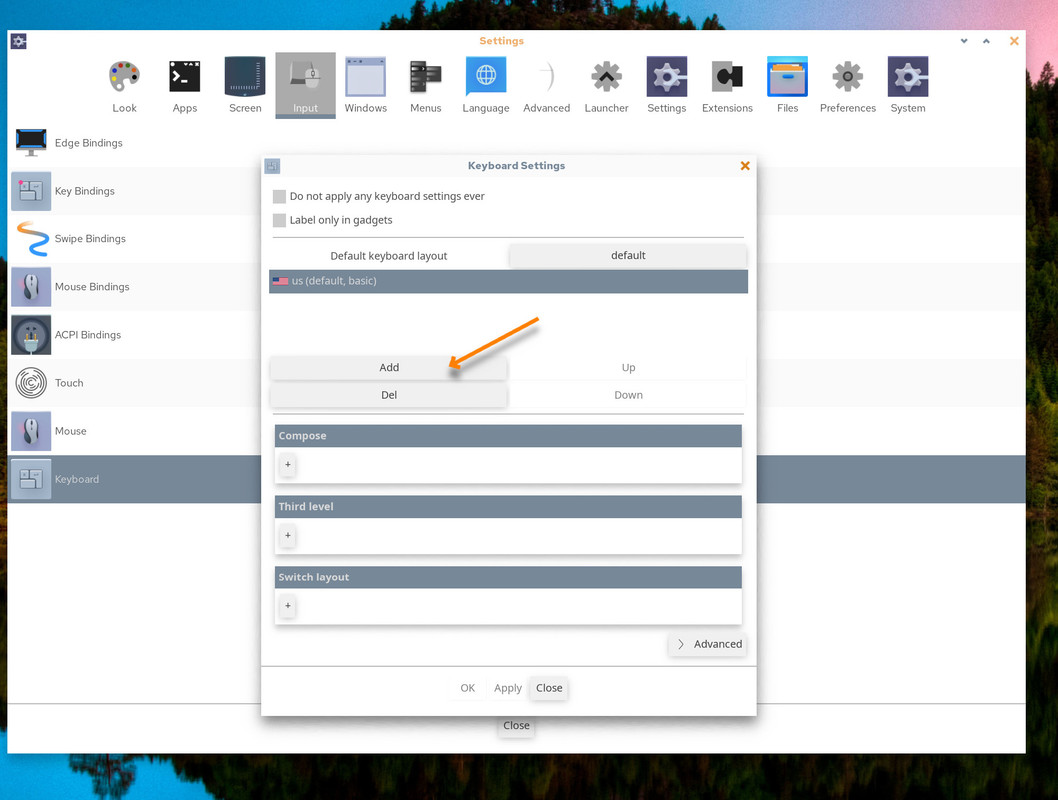Select Mouse Bindings list item

coord(135,287)
